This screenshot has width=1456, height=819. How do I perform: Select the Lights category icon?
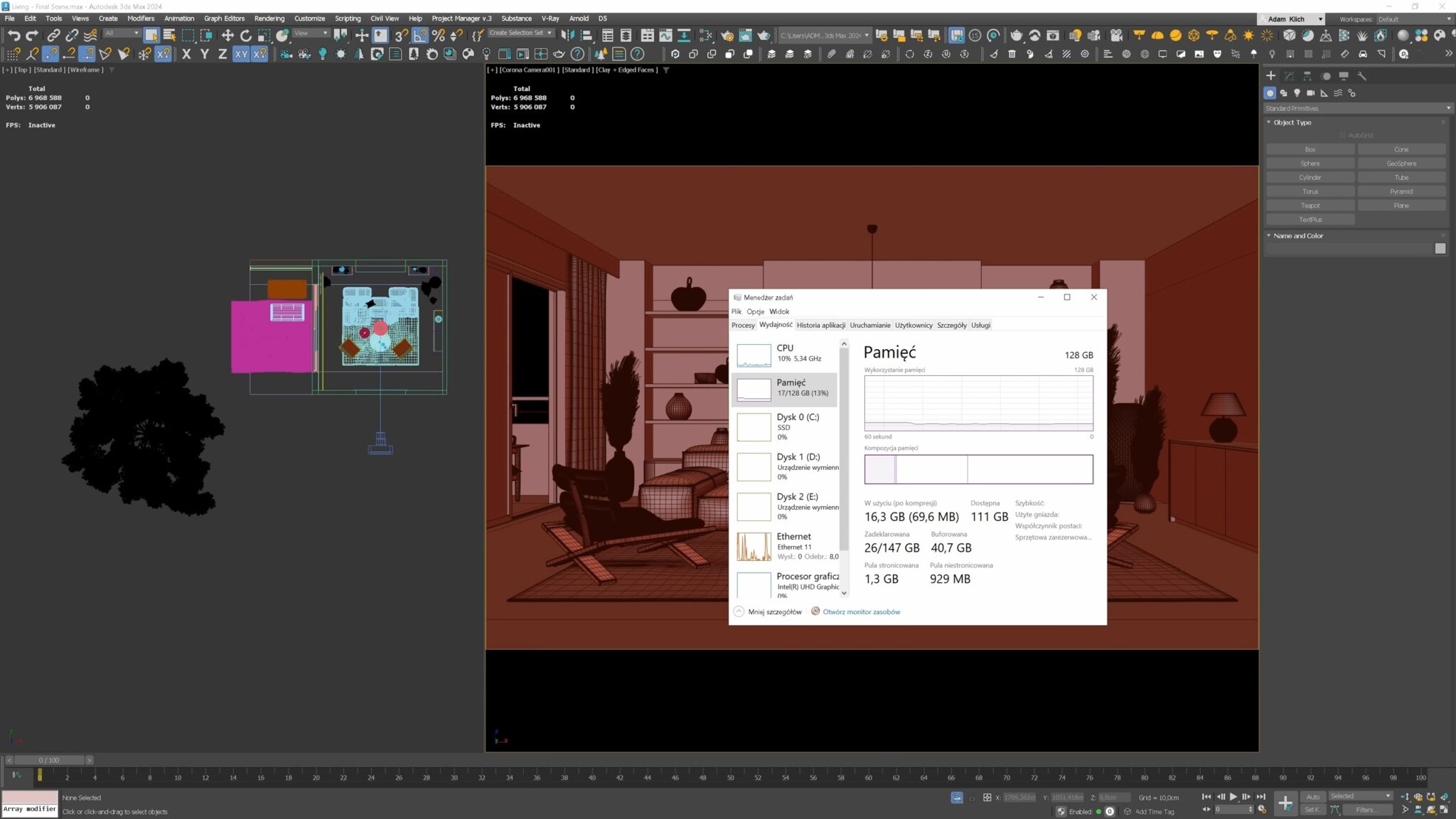1297,93
